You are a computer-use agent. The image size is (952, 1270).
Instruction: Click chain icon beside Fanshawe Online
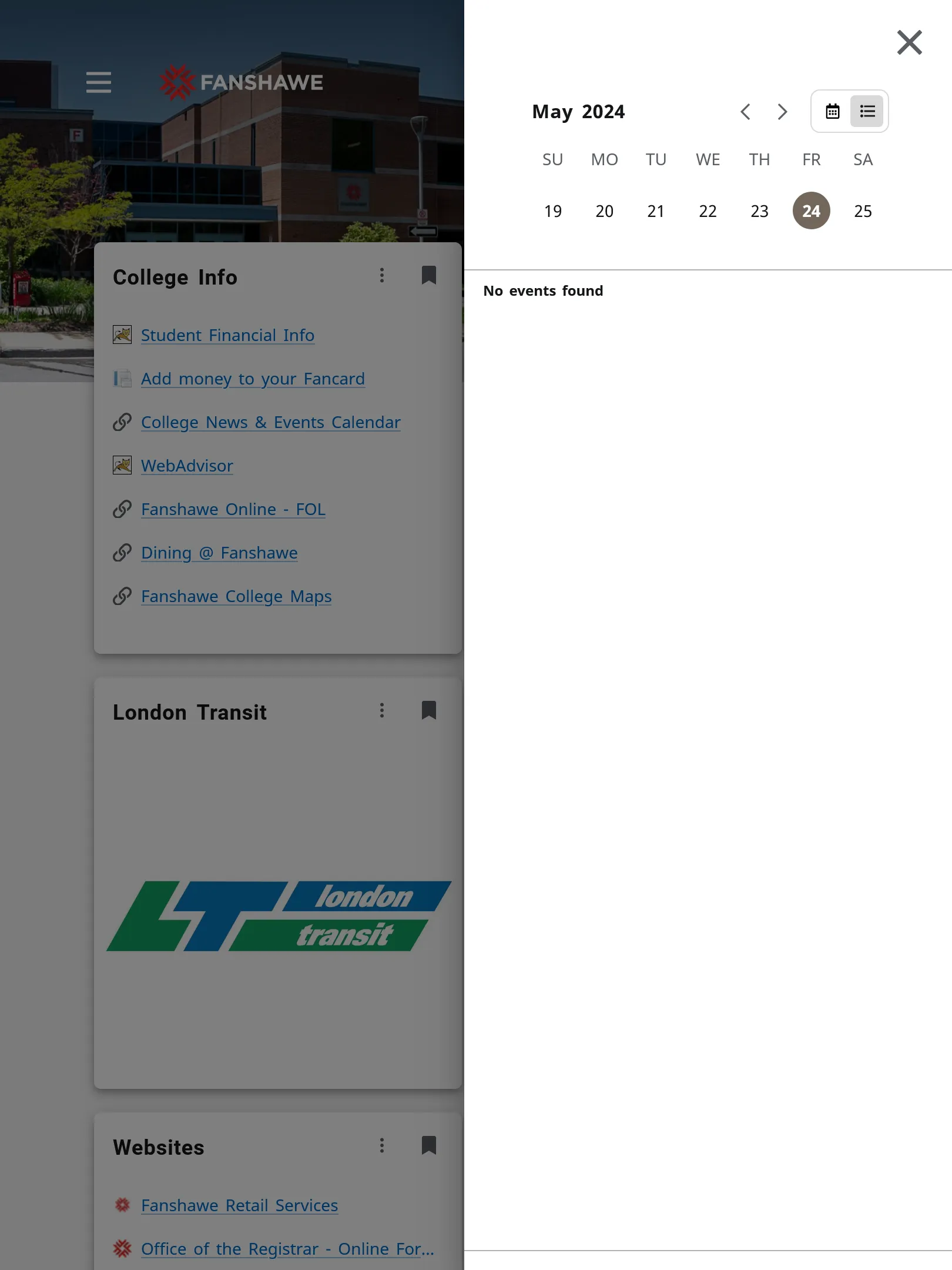122,509
